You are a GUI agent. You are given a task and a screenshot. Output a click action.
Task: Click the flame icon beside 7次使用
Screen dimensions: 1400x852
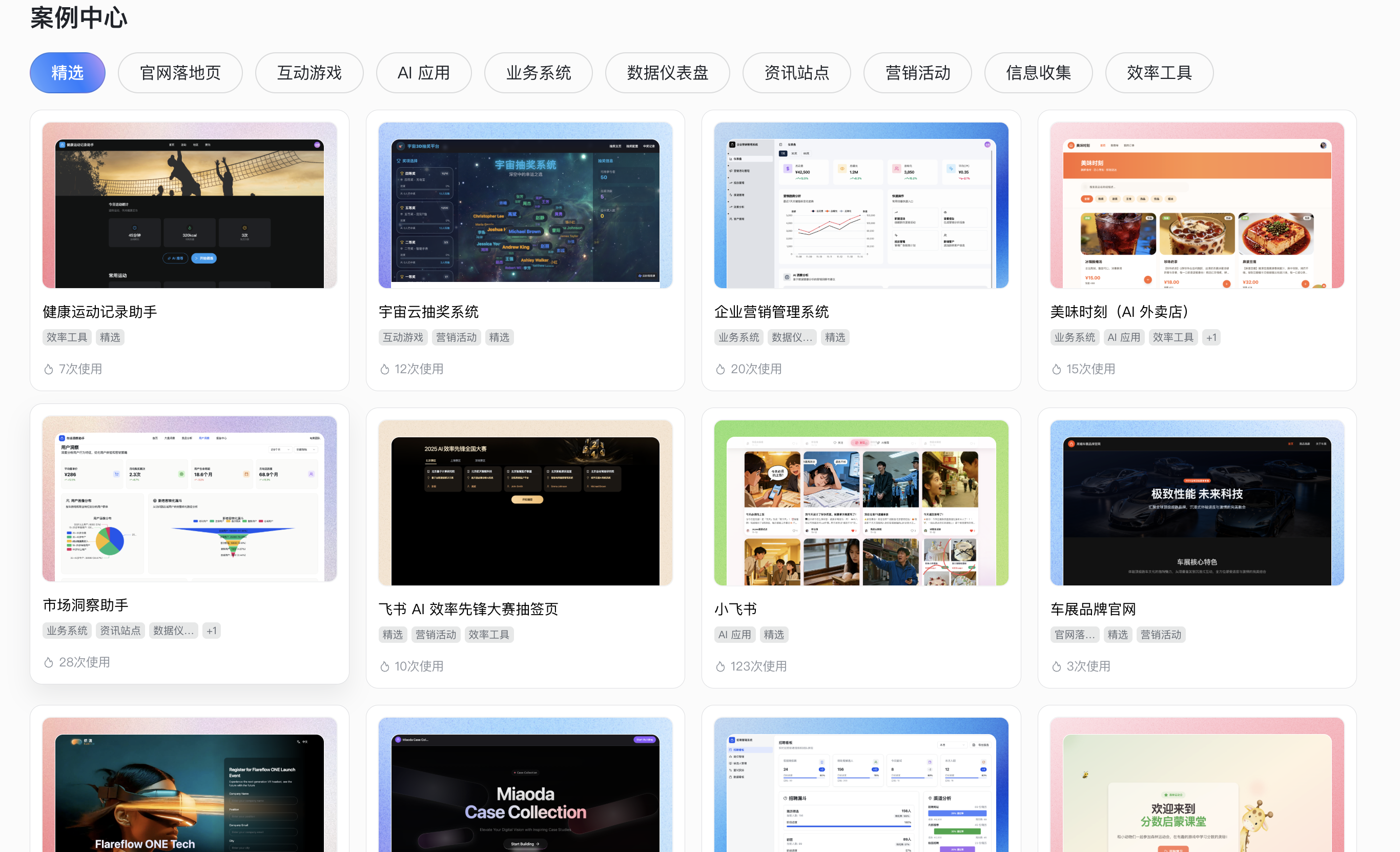(x=49, y=370)
